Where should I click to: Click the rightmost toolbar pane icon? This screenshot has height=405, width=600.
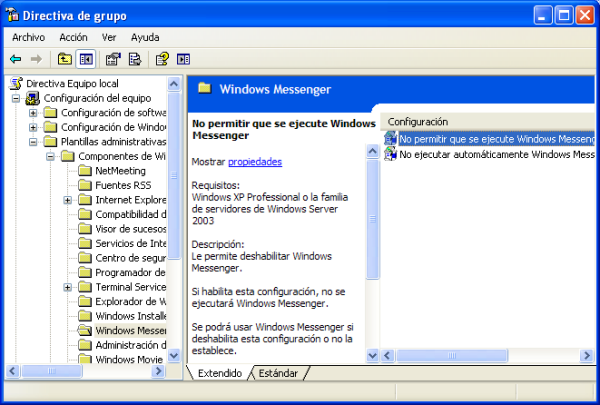183,59
